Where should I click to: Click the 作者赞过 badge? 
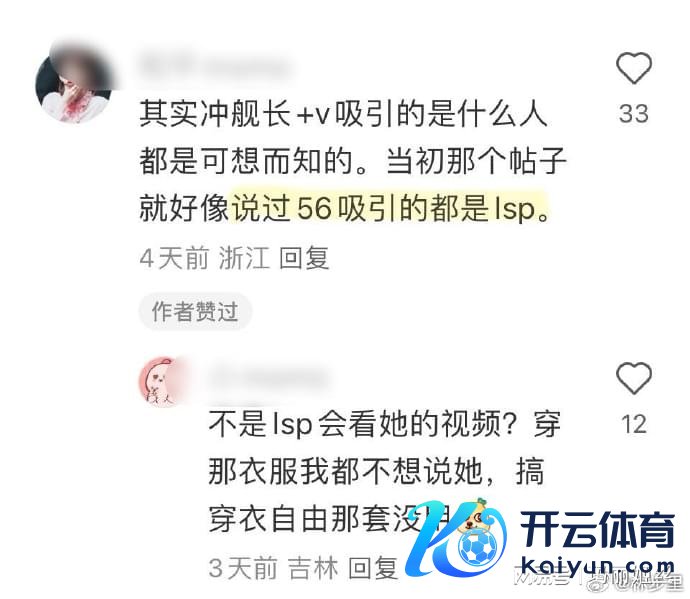tap(195, 312)
